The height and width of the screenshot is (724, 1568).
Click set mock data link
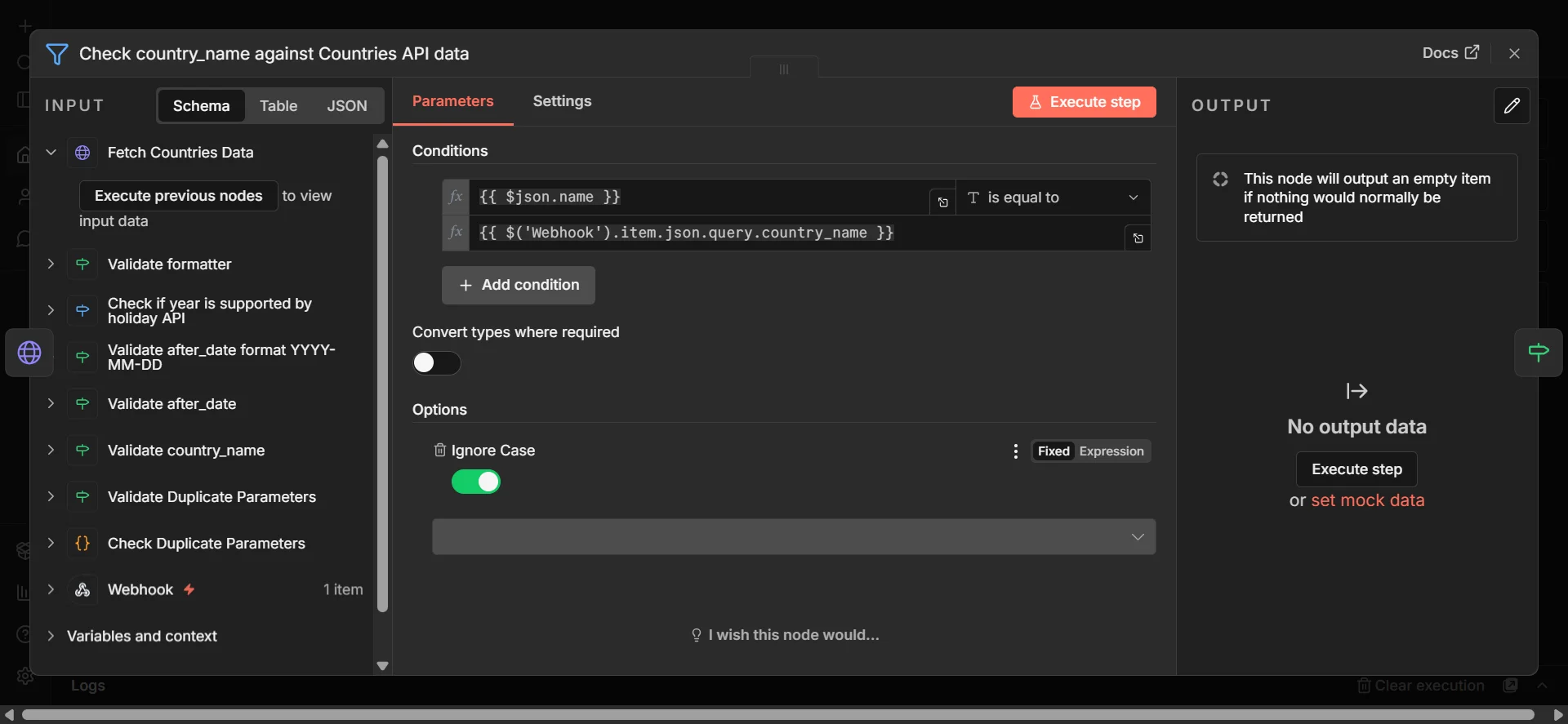[x=1367, y=500]
